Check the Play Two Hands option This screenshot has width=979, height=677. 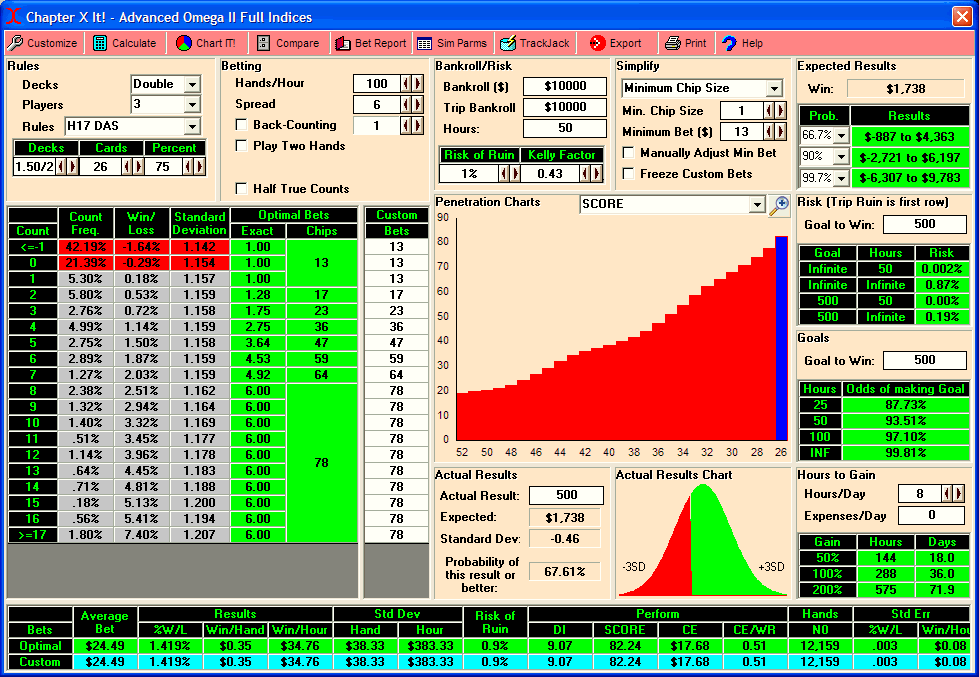(241, 146)
